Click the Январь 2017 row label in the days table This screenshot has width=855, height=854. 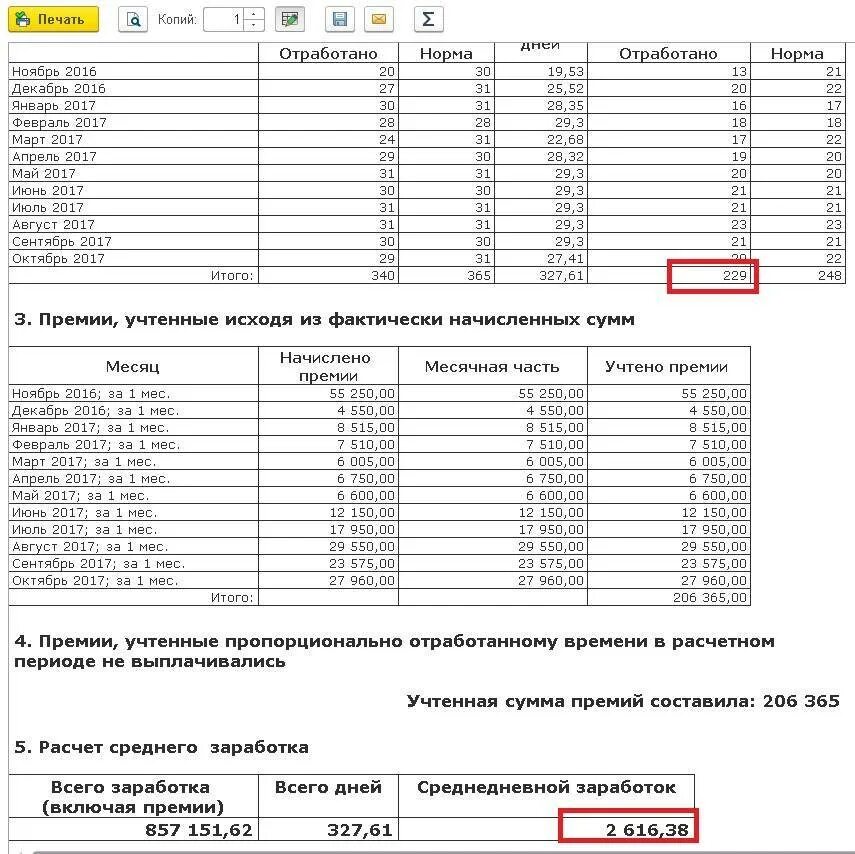tap(53, 105)
